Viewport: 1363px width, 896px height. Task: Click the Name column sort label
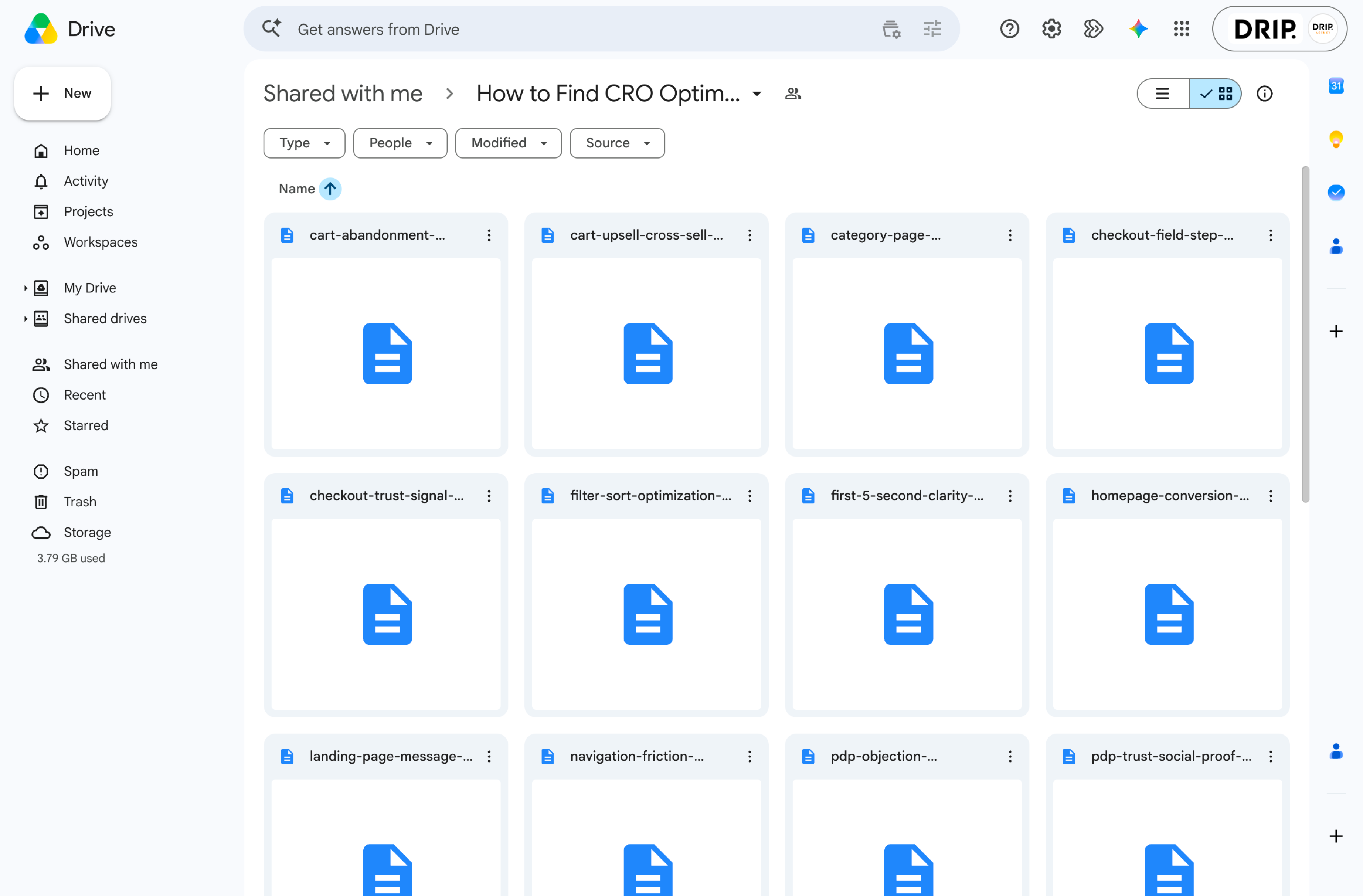tap(297, 189)
